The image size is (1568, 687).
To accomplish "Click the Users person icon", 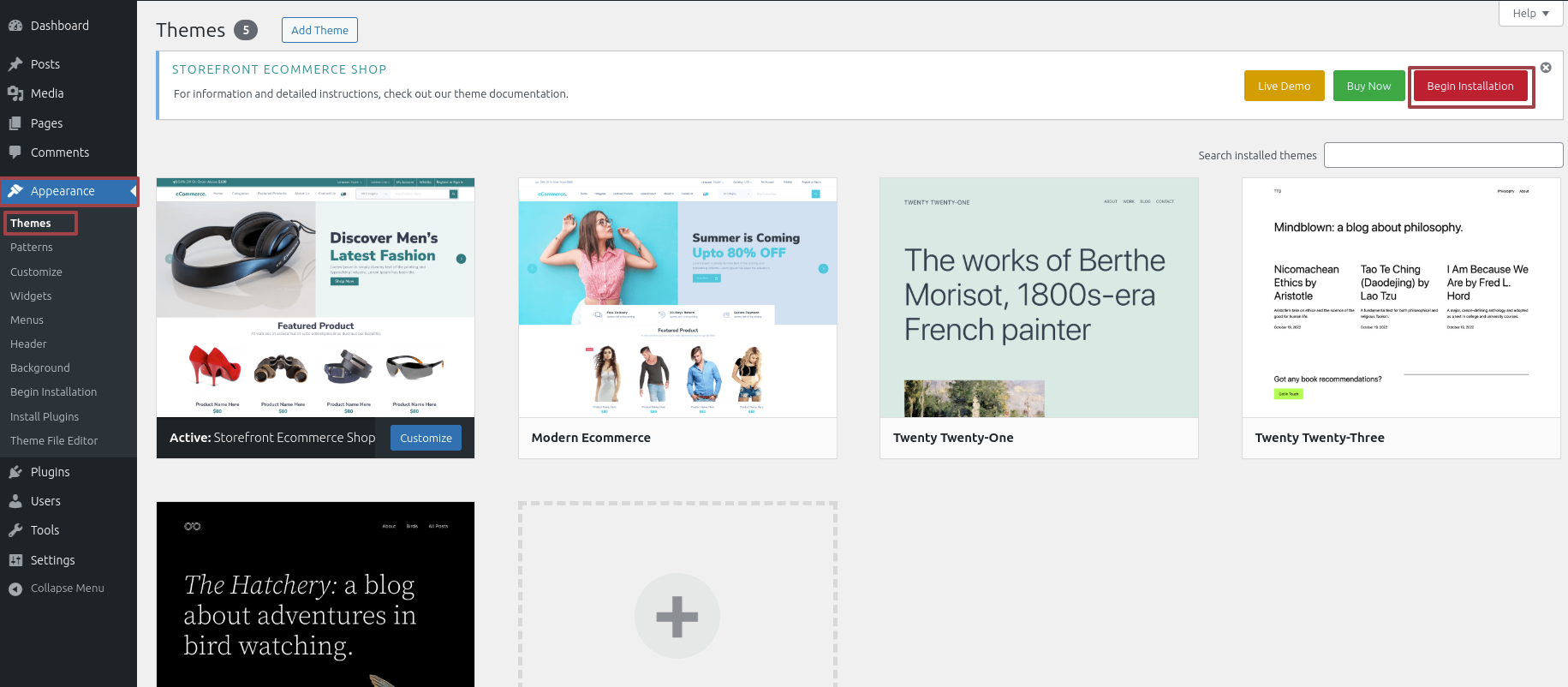I will [15, 501].
